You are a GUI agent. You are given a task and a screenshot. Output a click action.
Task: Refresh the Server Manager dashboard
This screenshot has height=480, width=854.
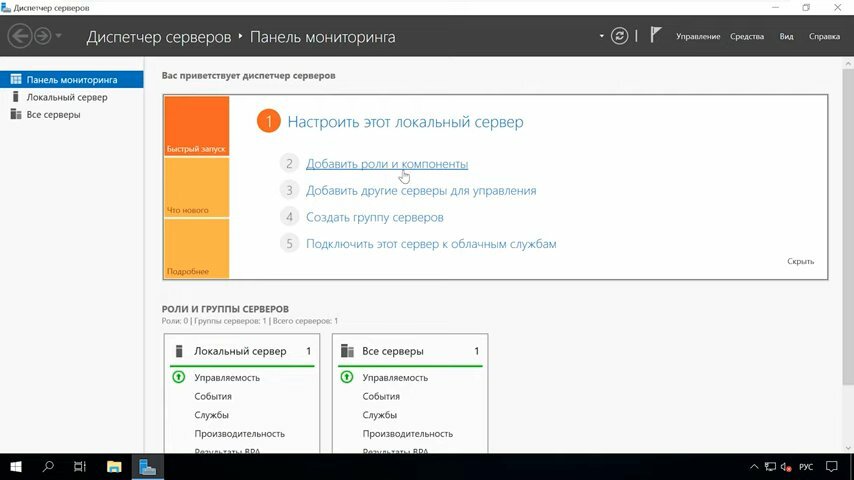pos(619,36)
